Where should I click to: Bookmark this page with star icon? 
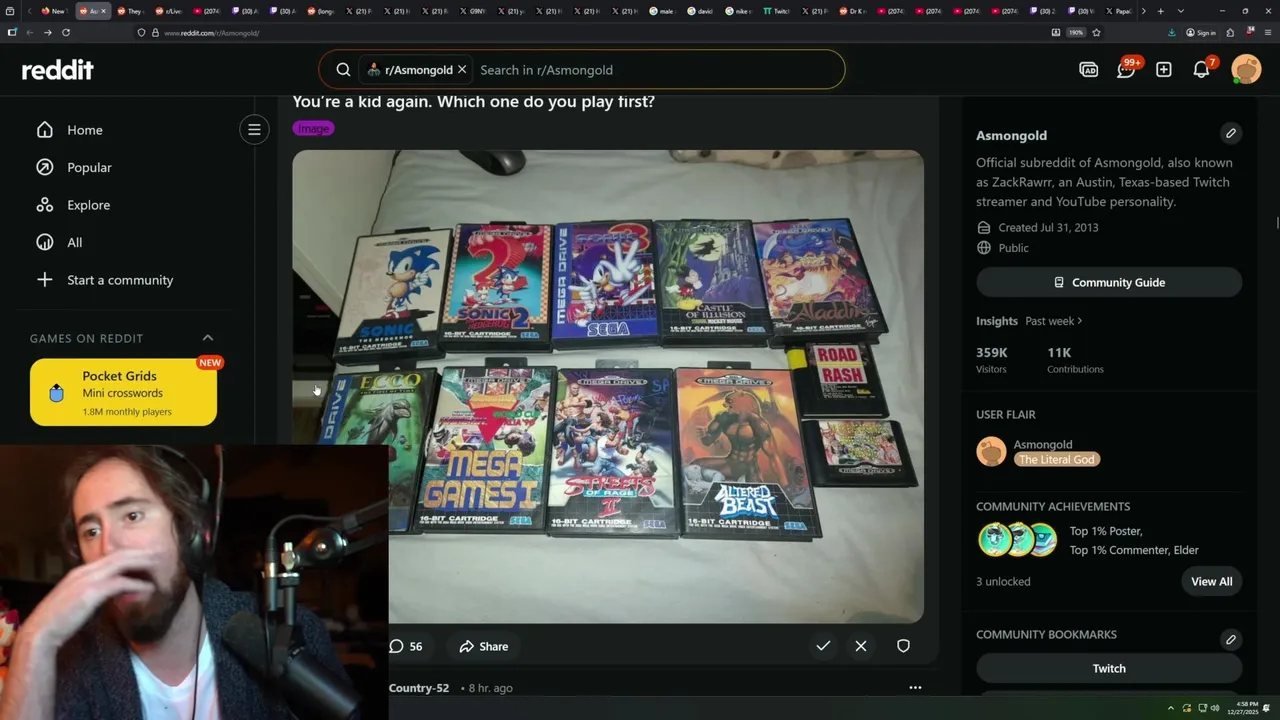tap(1096, 32)
